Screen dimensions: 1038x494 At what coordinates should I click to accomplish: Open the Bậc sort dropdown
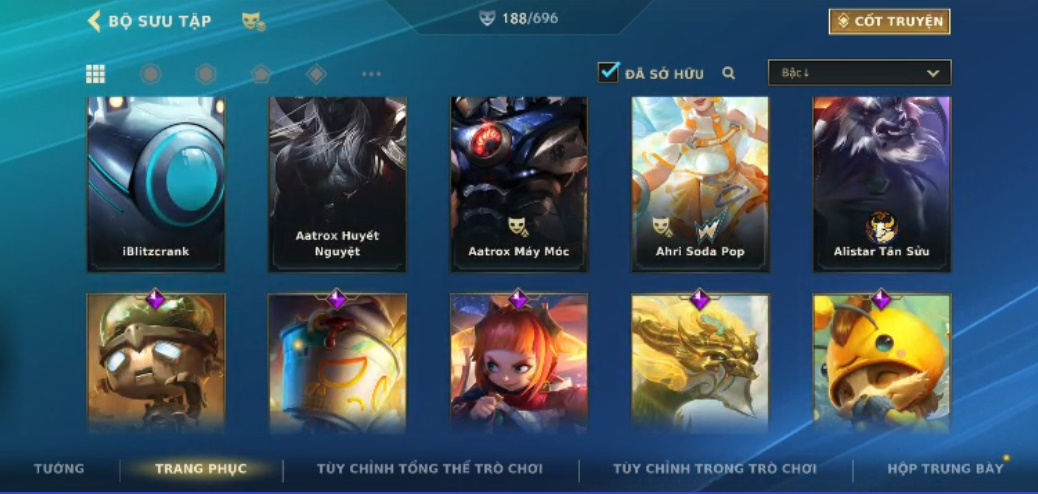click(x=859, y=73)
